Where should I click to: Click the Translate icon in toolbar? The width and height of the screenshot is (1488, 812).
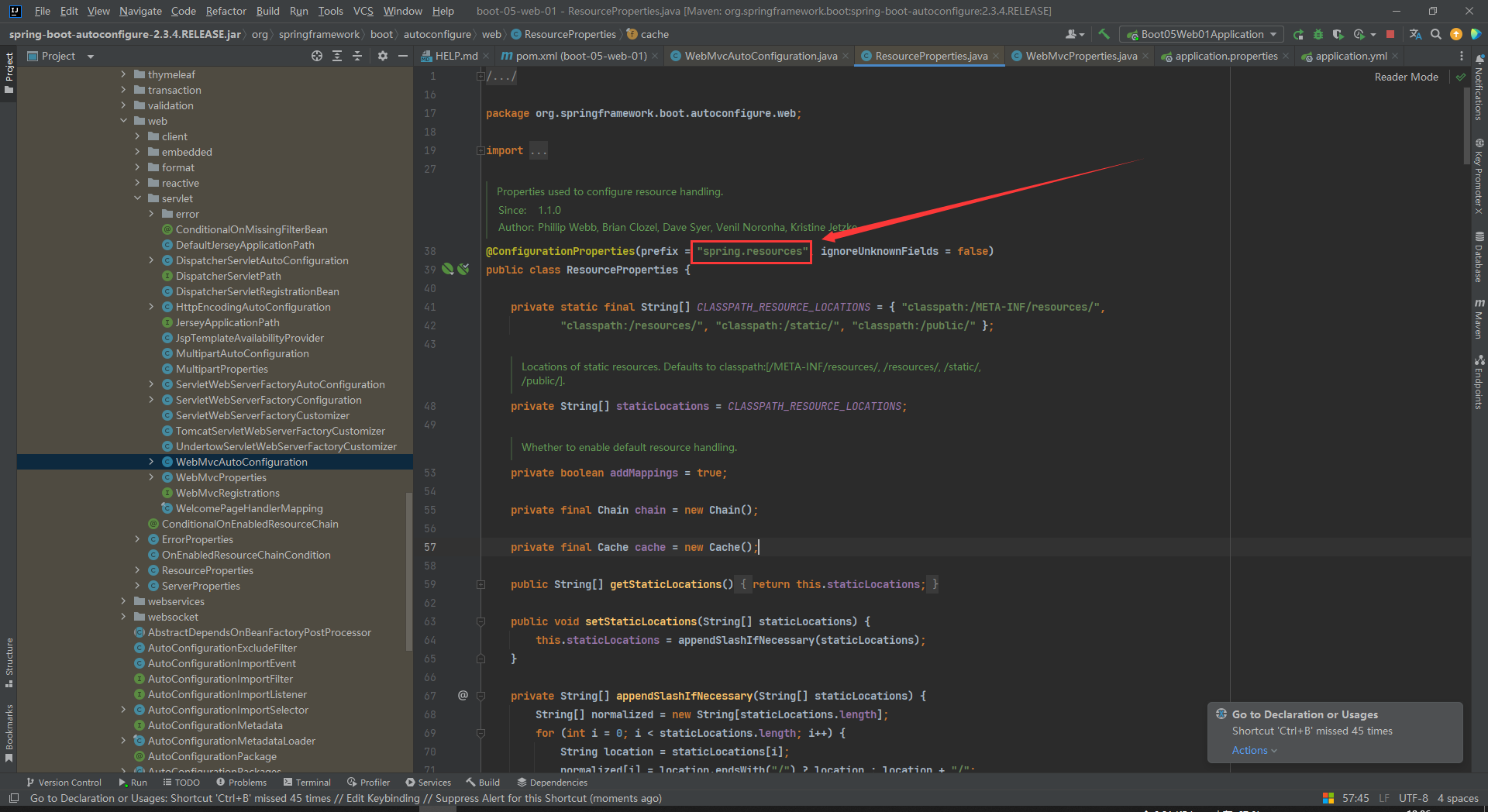coord(1415,34)
